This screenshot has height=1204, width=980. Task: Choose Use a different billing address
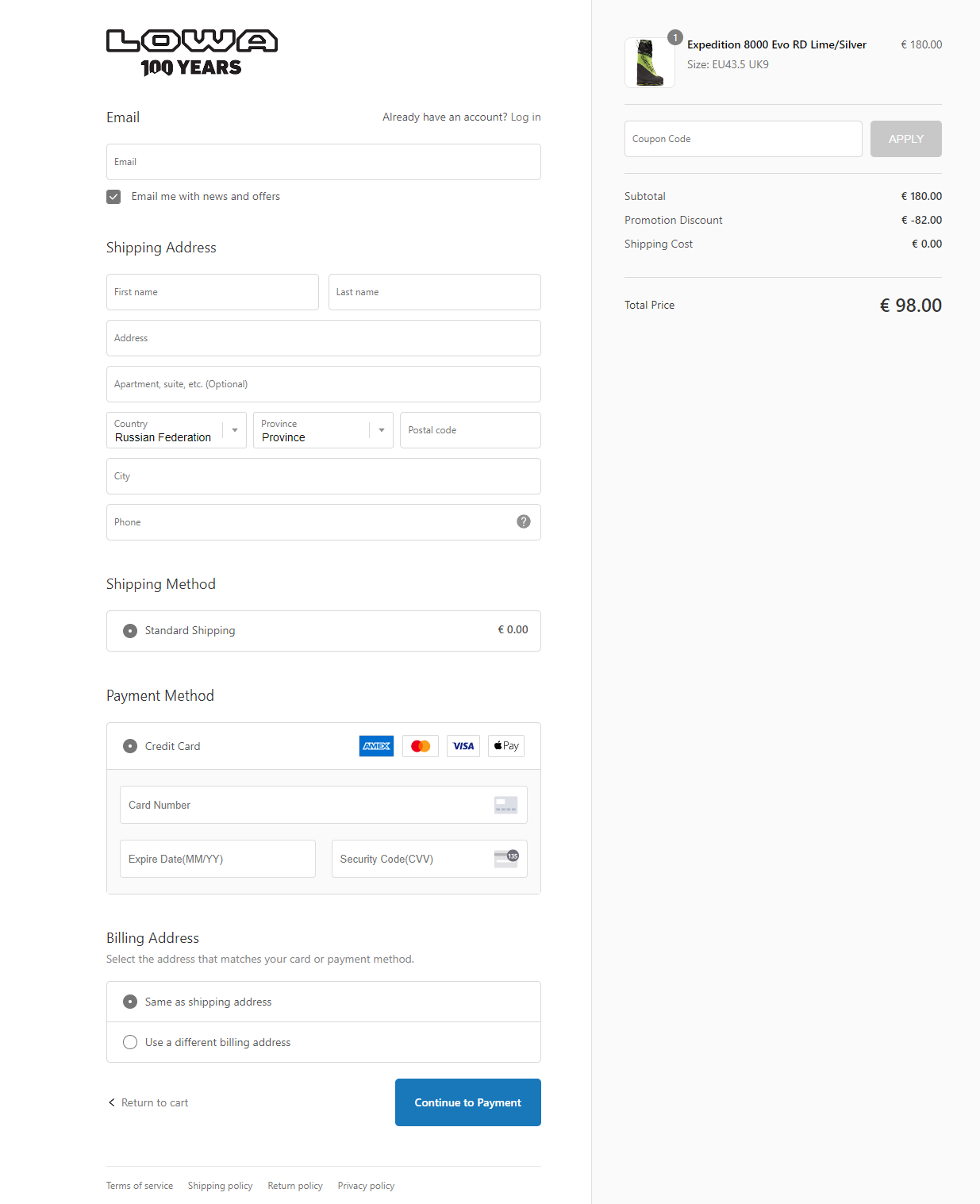tap(130, 1042)
